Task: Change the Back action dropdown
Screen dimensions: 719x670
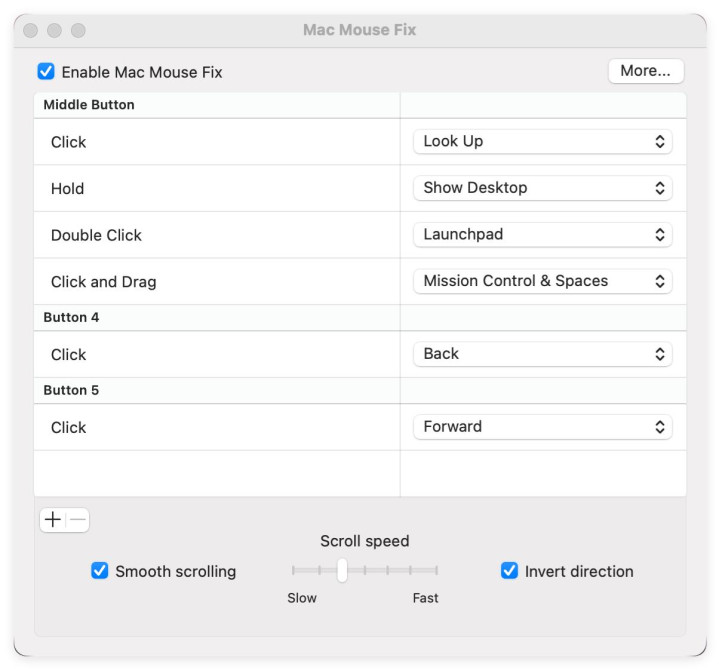Action: click(542, 354)
